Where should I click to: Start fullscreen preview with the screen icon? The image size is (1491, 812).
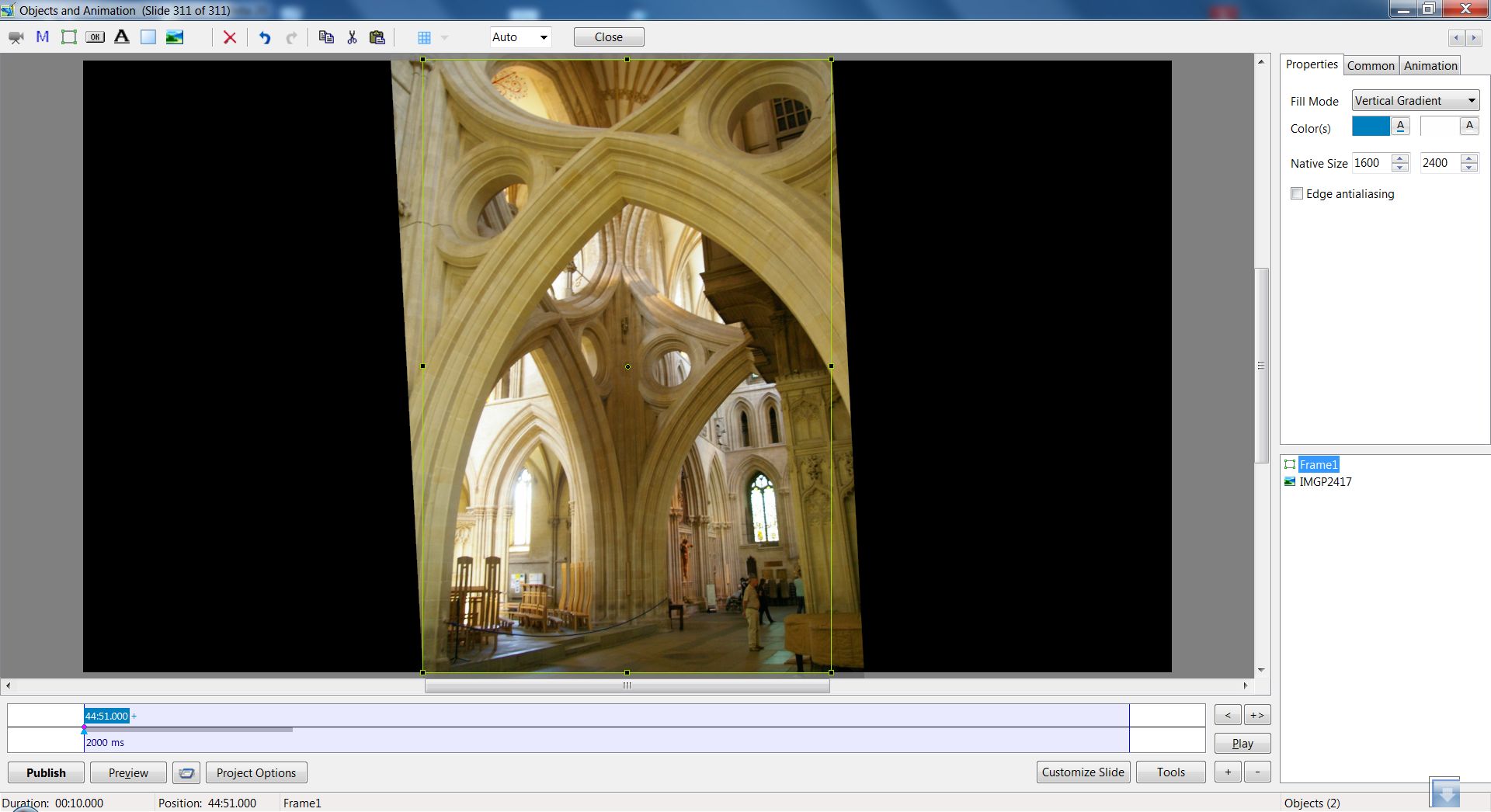click(x=186, y=772)
